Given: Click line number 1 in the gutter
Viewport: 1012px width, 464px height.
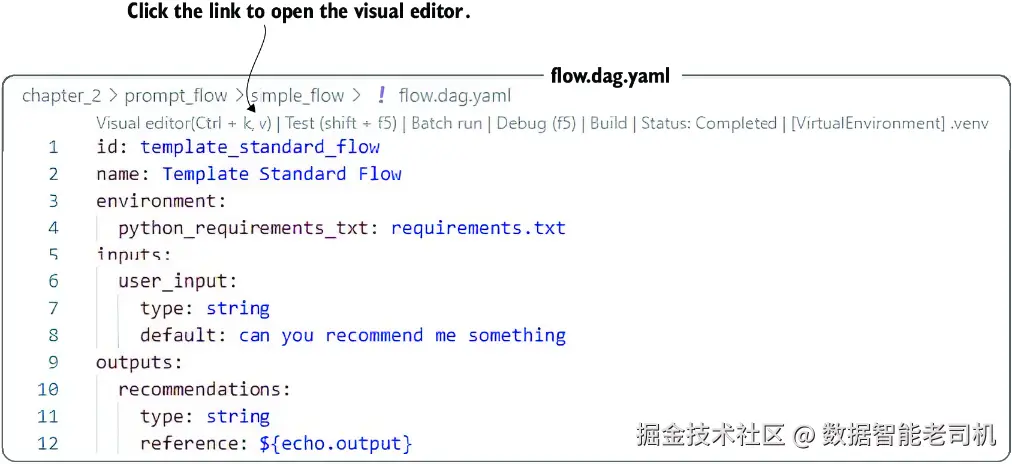Looking at the screenshot, I should pos(53,147).
